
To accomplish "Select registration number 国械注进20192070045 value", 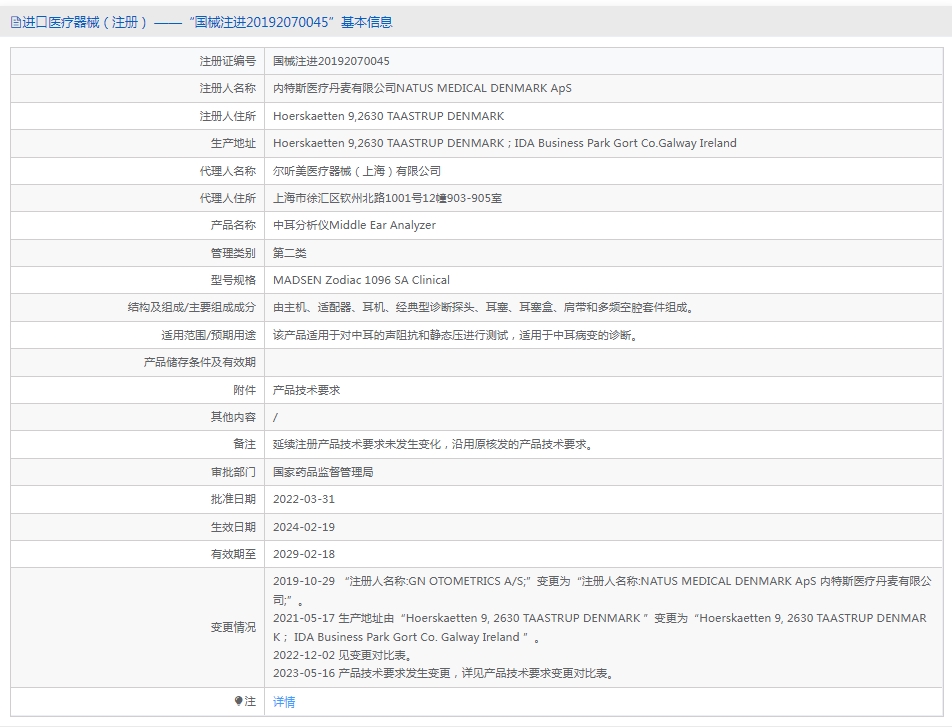I will 331,61.
